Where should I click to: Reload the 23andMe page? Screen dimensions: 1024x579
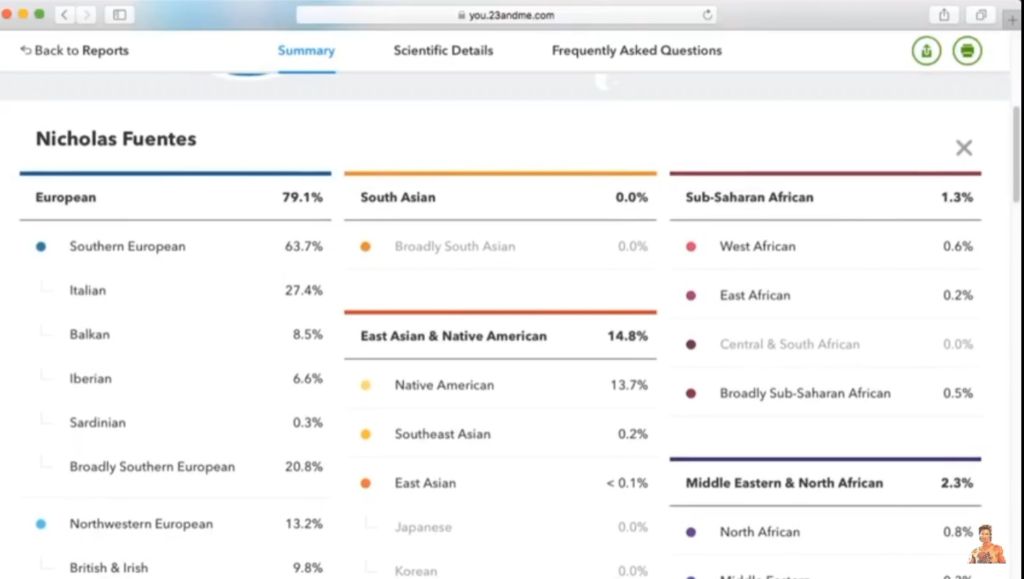tap(708, 15)
